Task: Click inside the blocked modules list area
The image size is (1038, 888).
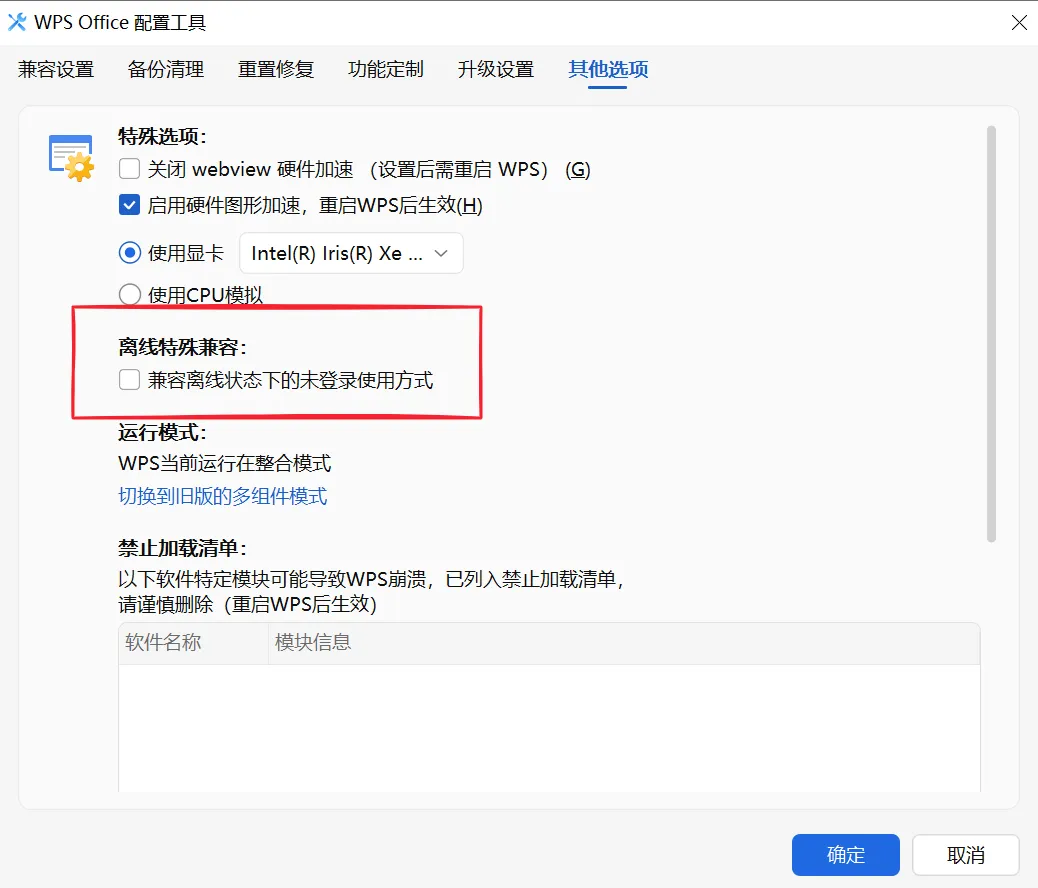Action: 549,727
